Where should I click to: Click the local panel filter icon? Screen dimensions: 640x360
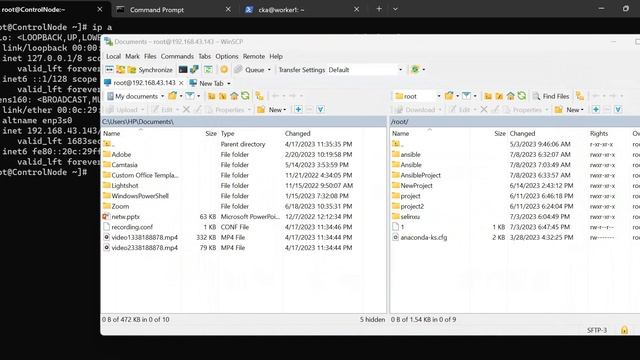click(x=190, y=96)
